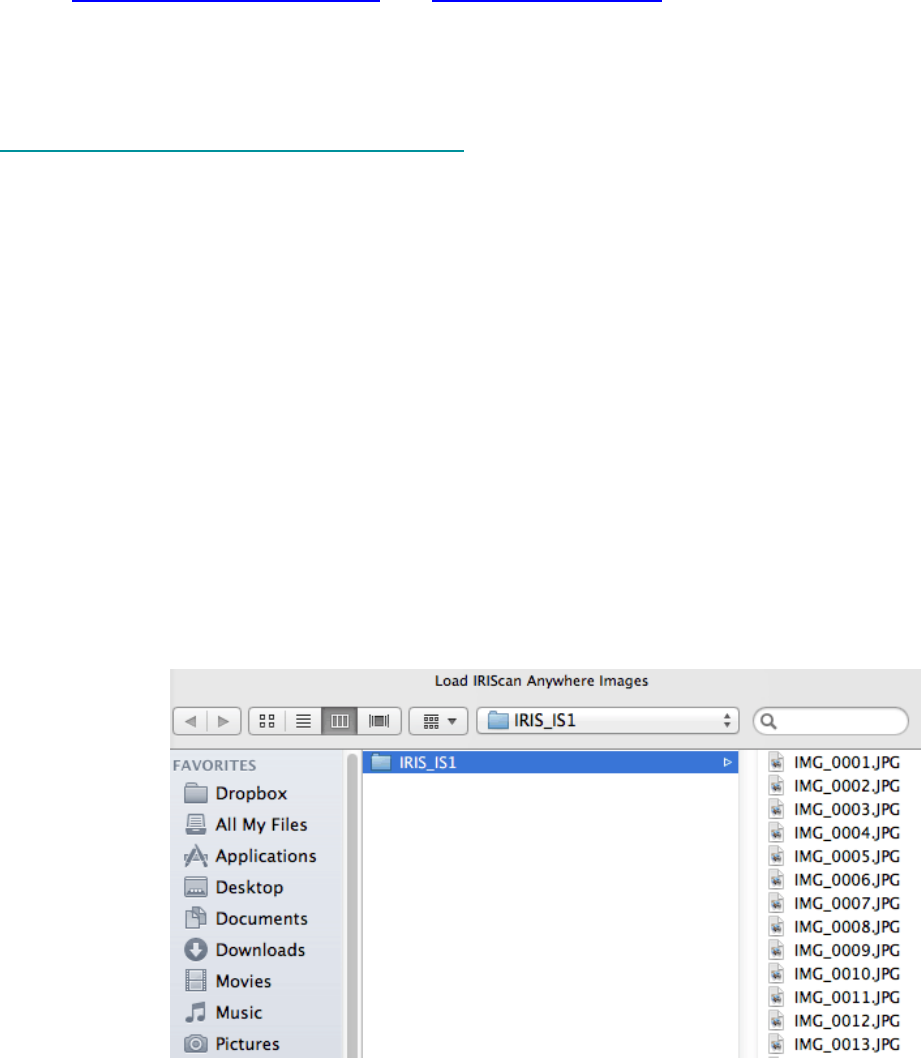This screenshot has width=921, height=1058.
Task: Open Applications in sidebar
Action: pyautogui.click(x=250, y=856)
